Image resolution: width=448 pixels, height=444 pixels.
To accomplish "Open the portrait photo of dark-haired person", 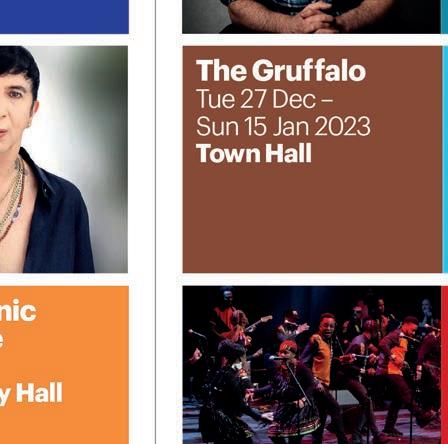I will [x=64, y=159].
